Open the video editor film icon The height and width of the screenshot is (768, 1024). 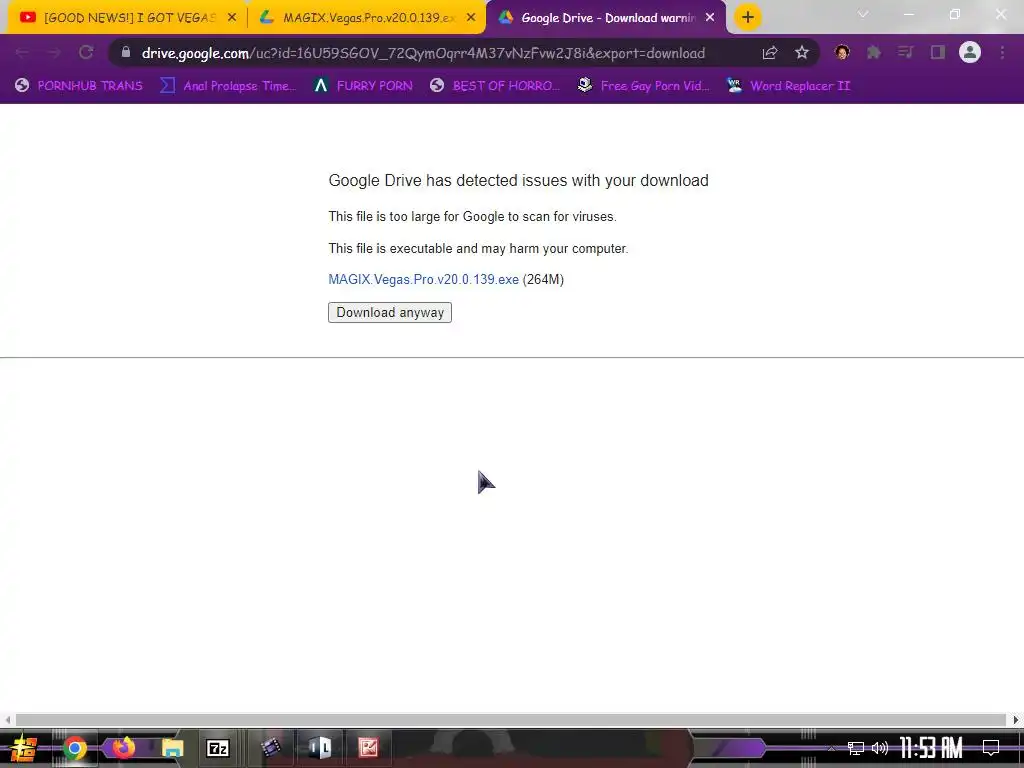[x=270, y=747]
